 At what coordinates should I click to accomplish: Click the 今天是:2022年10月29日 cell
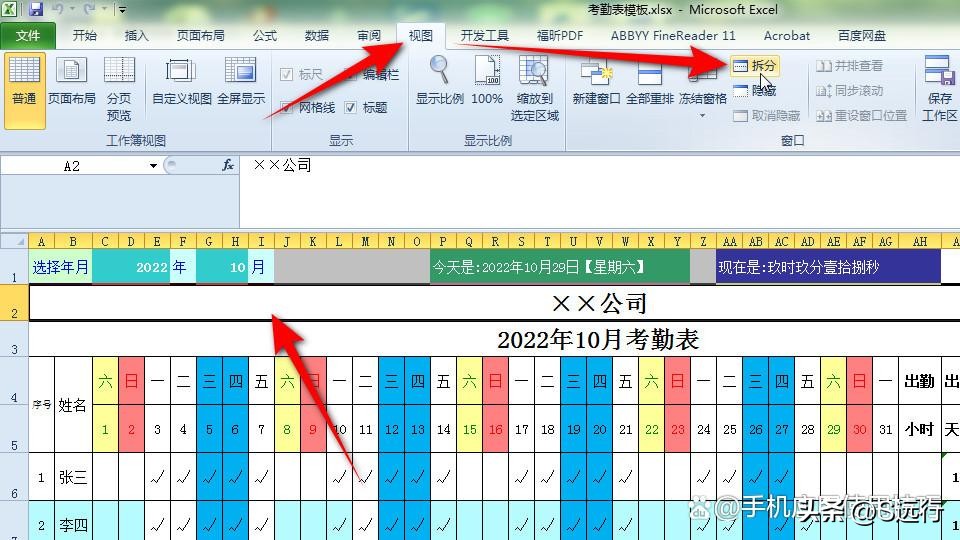click(x=560, y=267)
